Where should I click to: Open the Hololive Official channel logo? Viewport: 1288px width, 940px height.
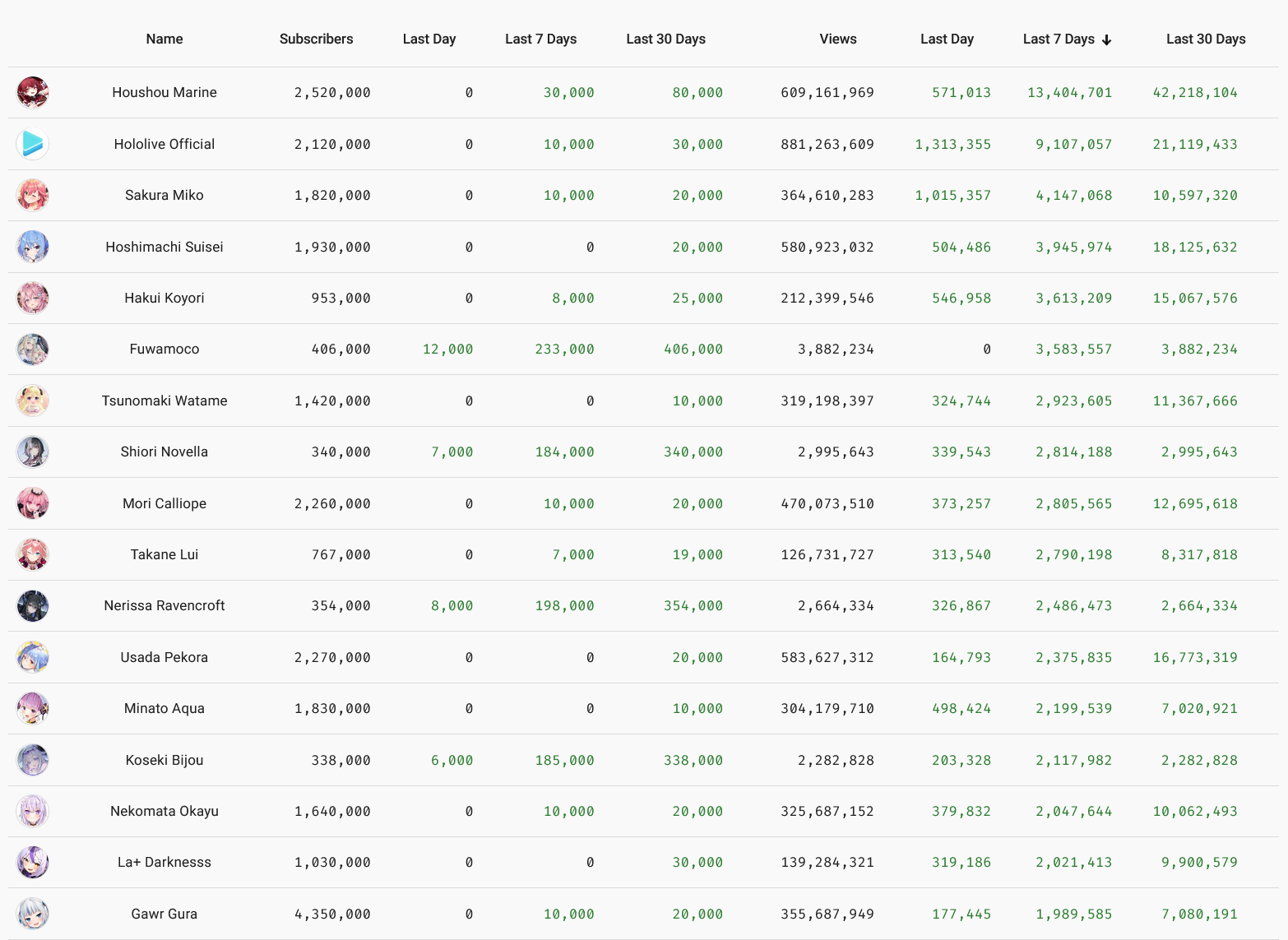(33, 144)
